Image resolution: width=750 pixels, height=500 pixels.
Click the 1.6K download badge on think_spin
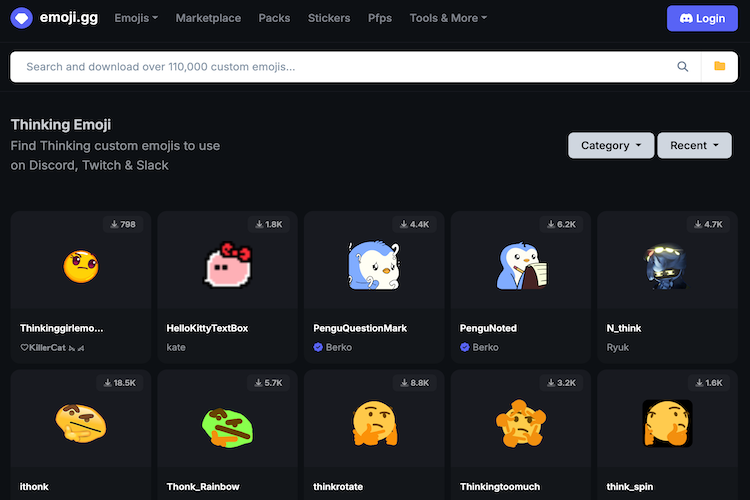point(709,383)
